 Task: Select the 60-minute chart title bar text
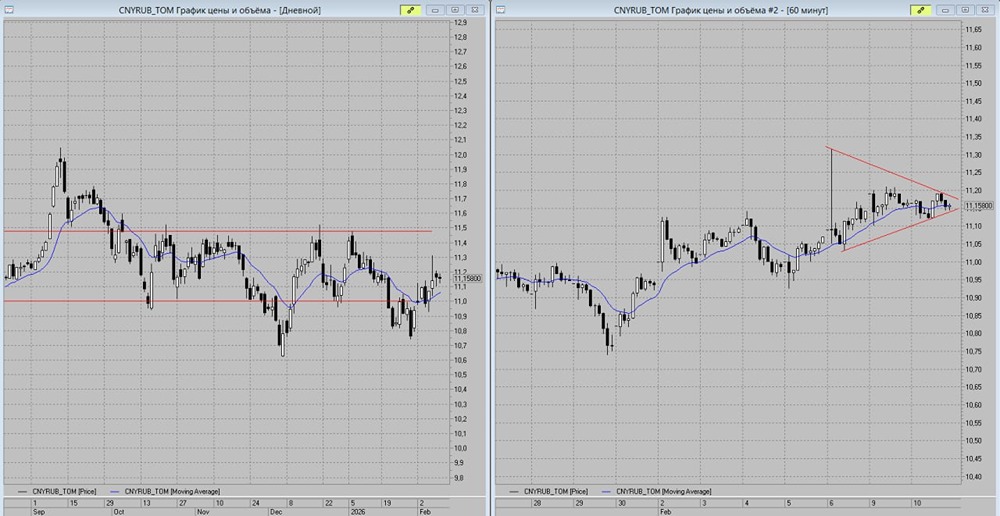[721, 10]
